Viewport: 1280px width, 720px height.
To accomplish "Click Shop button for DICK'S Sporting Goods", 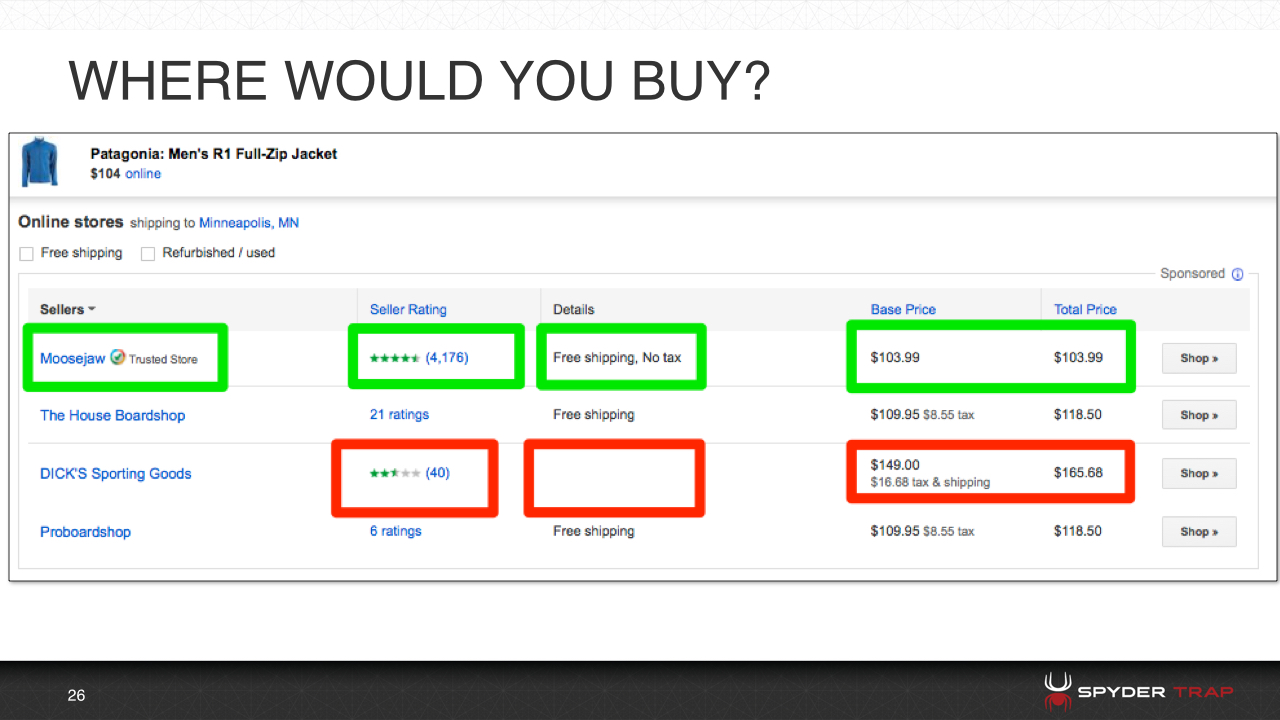I will [1199, 473].
